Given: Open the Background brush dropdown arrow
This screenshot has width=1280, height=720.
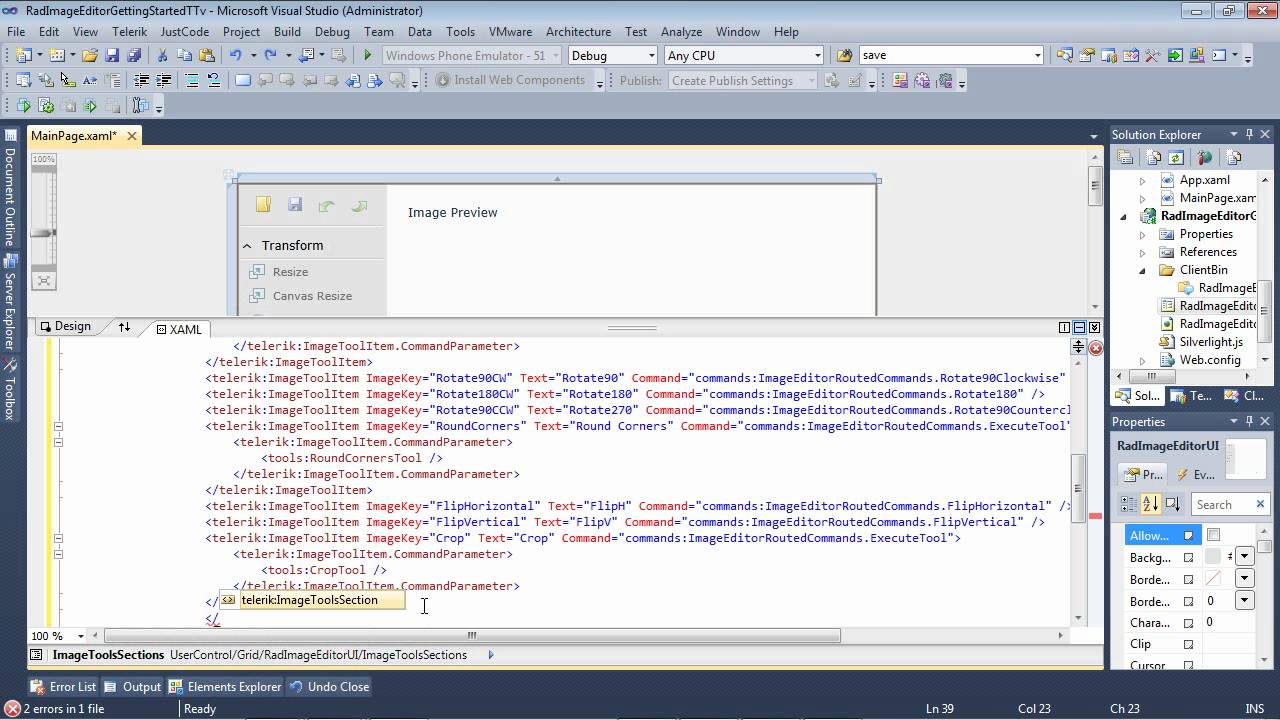Looking at the screenshot, I should tap(1245, 557).
